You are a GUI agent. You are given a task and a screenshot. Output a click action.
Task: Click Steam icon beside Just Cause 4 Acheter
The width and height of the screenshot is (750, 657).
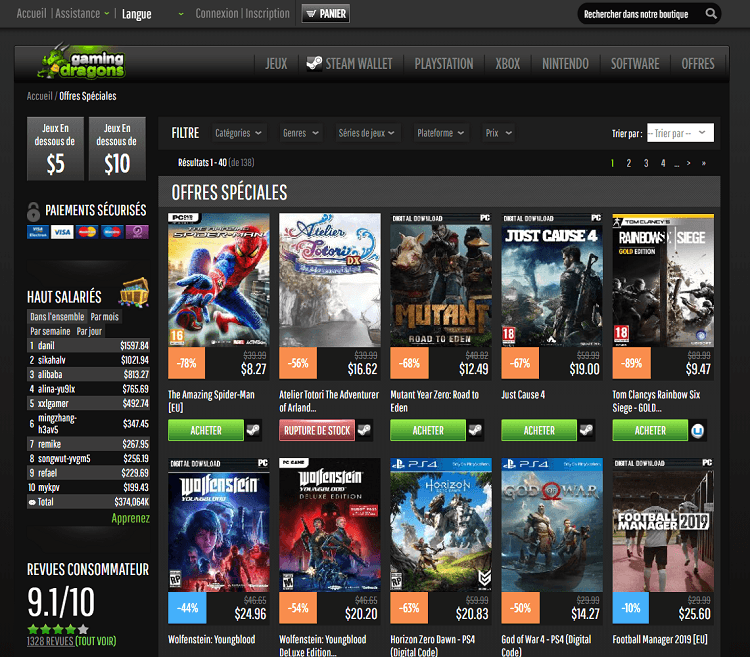[x=586, y=430]
